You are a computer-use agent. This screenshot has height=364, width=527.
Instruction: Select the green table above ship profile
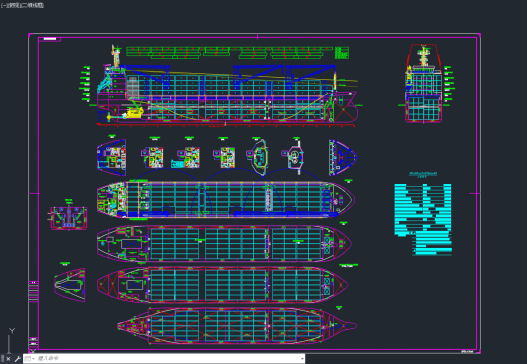coord(237,53)
